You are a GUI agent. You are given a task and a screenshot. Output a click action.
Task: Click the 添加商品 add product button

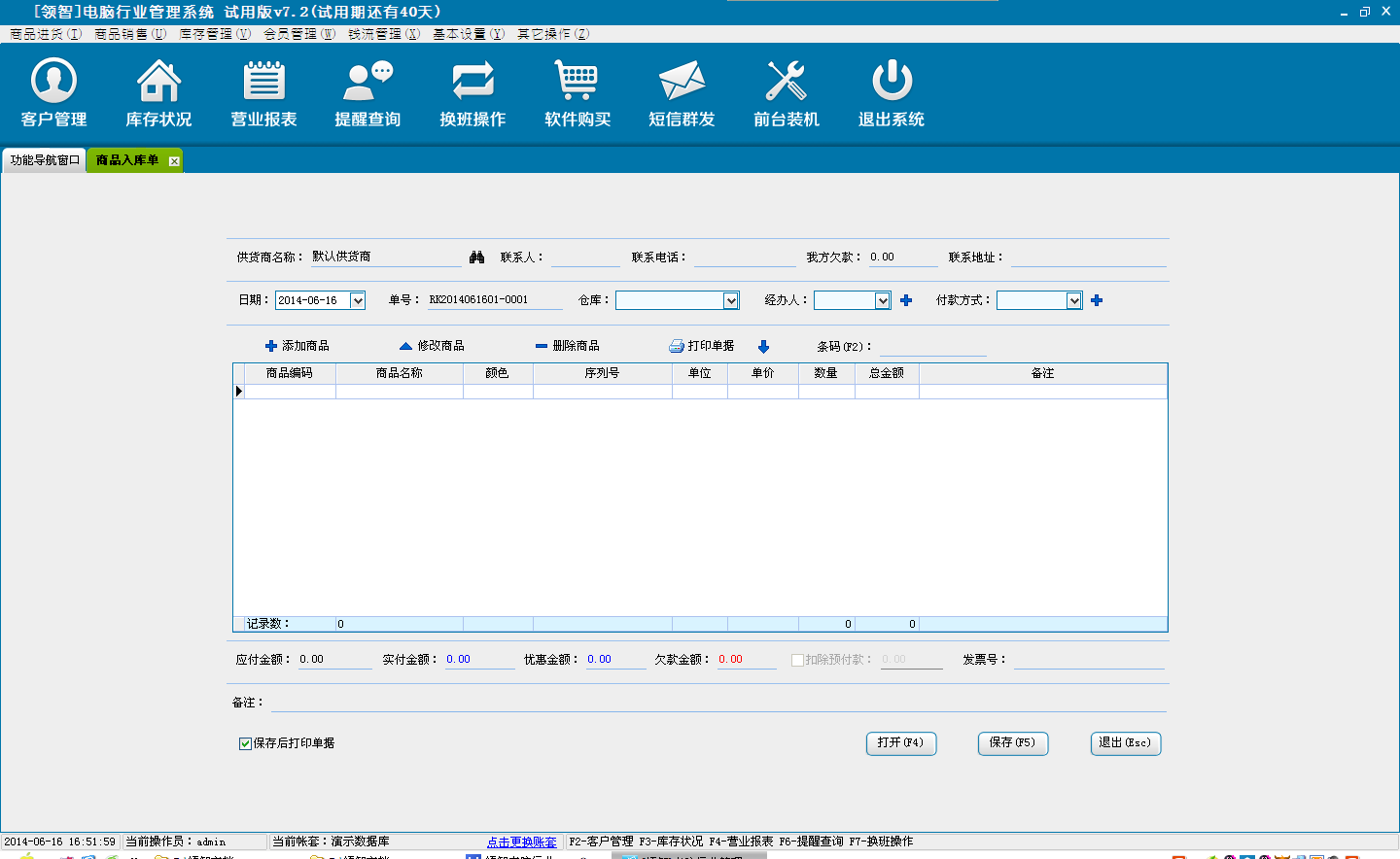coord(297,346)
